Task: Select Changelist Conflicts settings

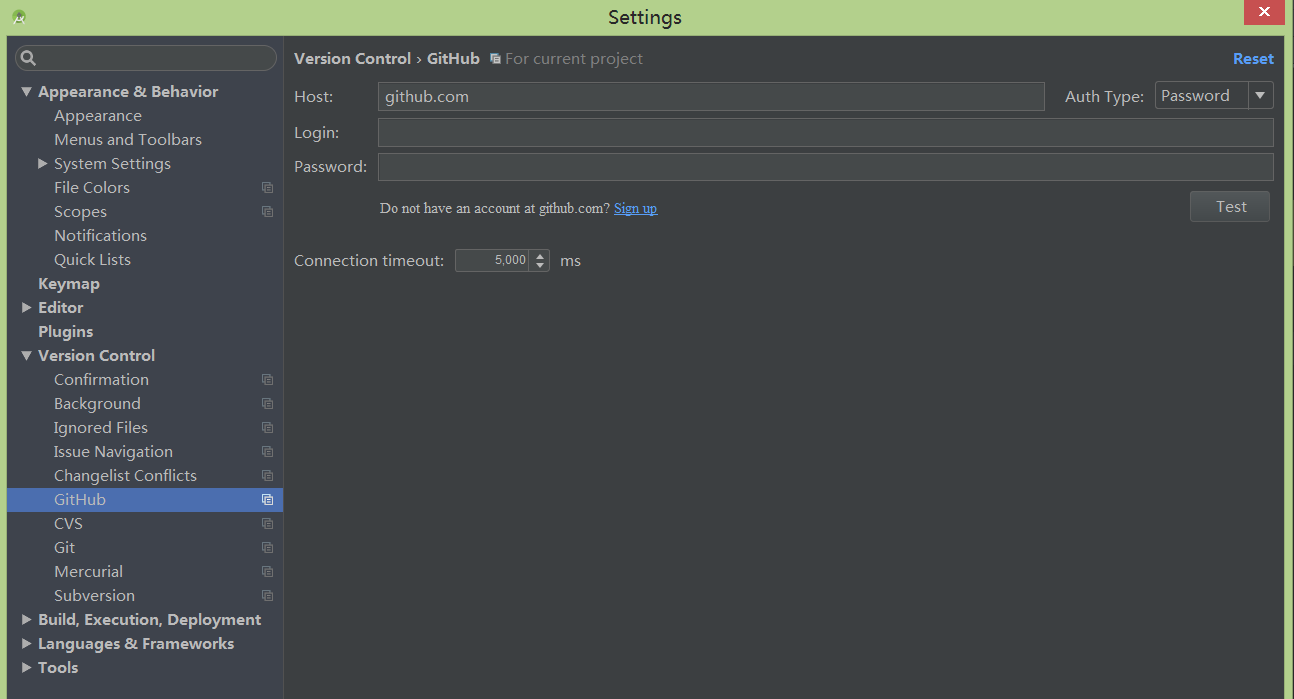Action: click(125, 476)
